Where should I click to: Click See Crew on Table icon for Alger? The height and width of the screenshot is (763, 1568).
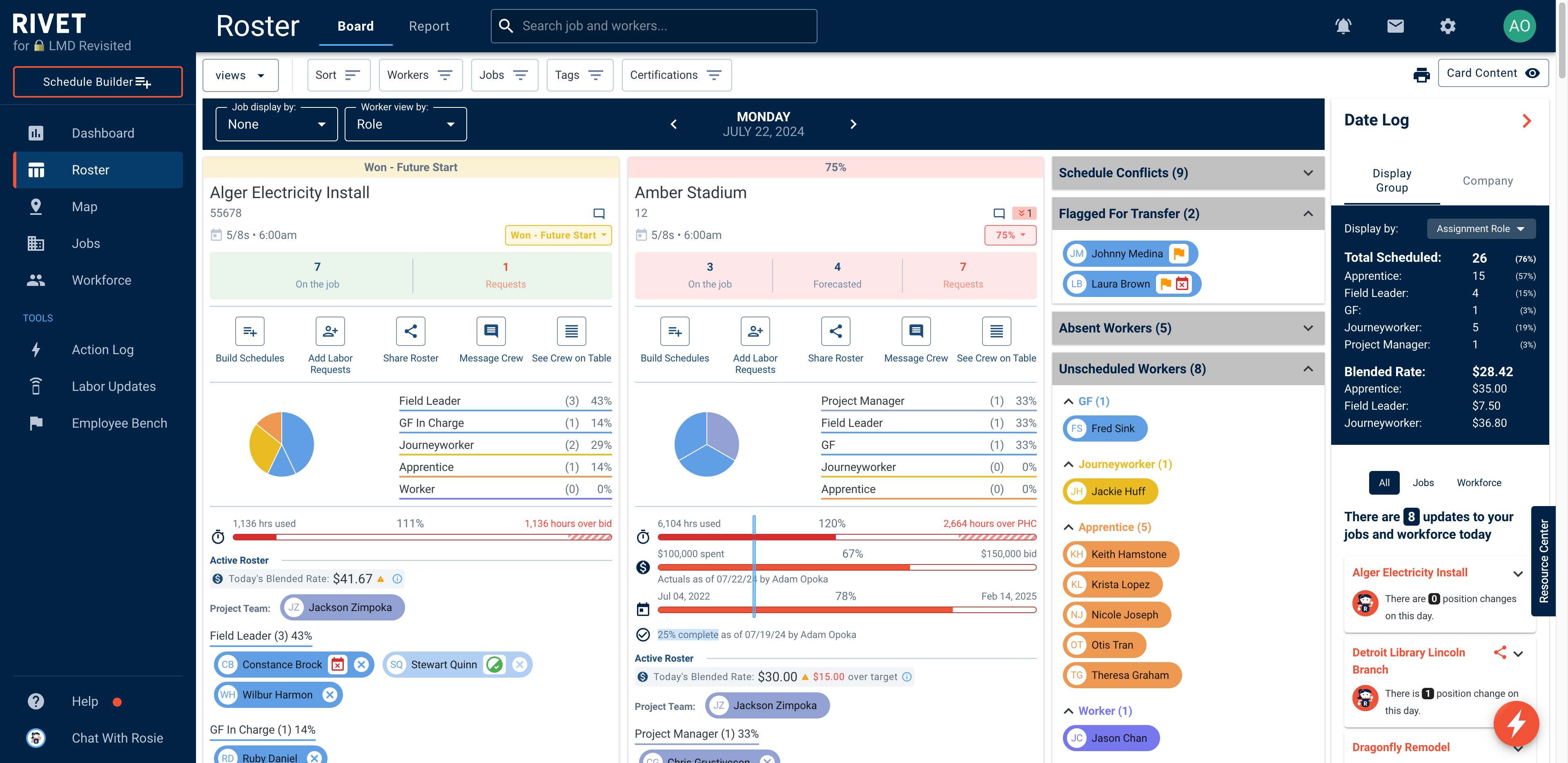(x=571, y=331)
